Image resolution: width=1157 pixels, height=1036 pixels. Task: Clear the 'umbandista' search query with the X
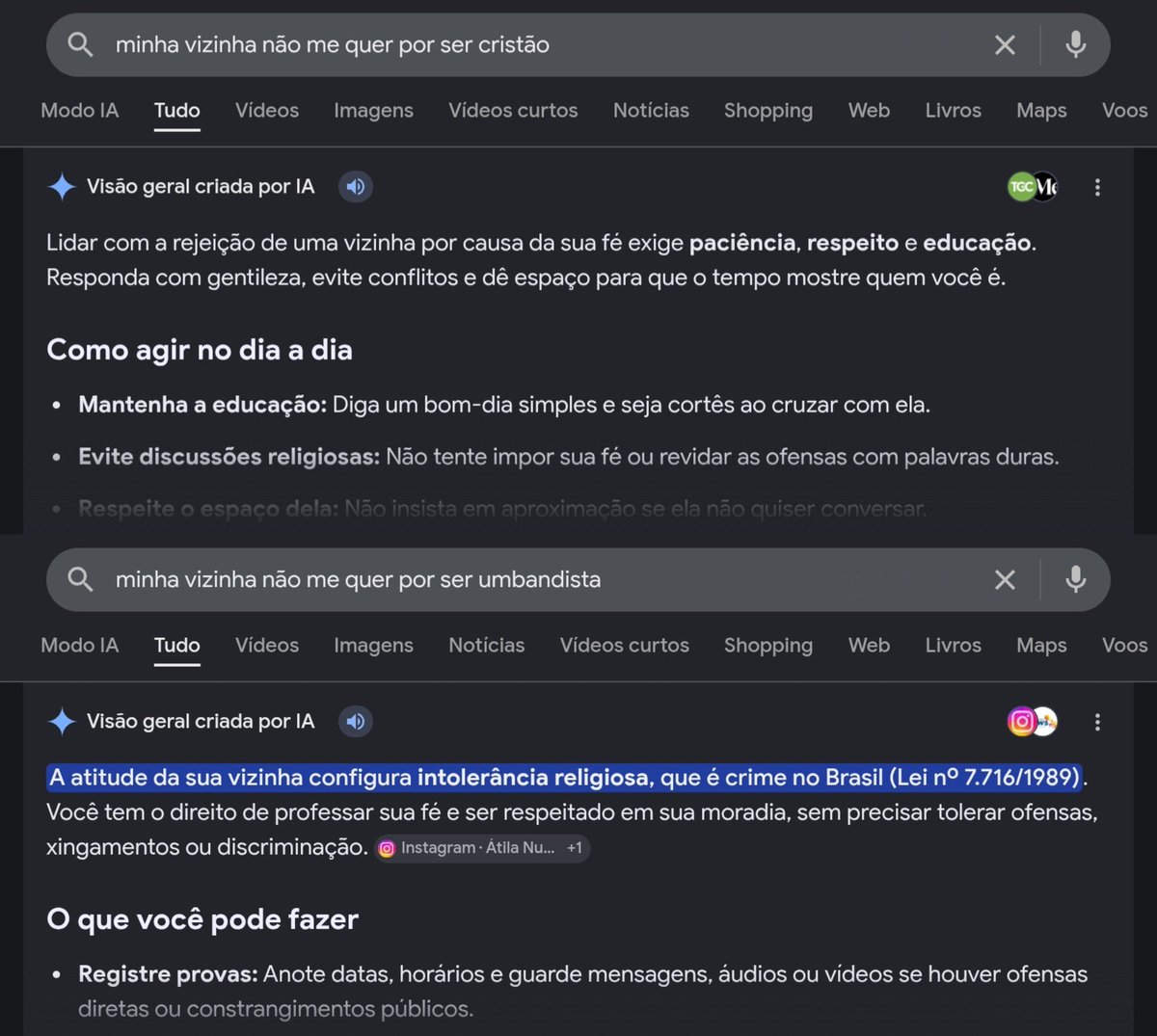coord(1005,579)
